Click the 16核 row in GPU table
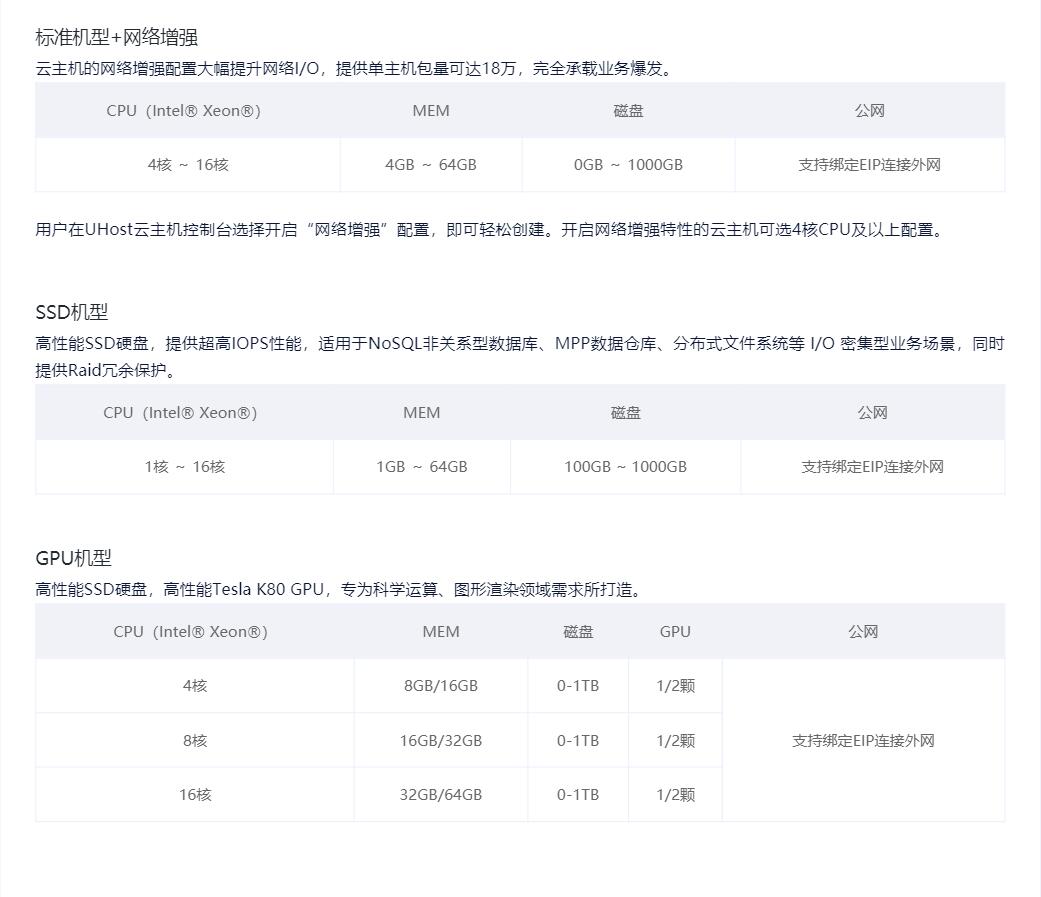This screenshot has height=897, width=1041. [x=195, y=795]
